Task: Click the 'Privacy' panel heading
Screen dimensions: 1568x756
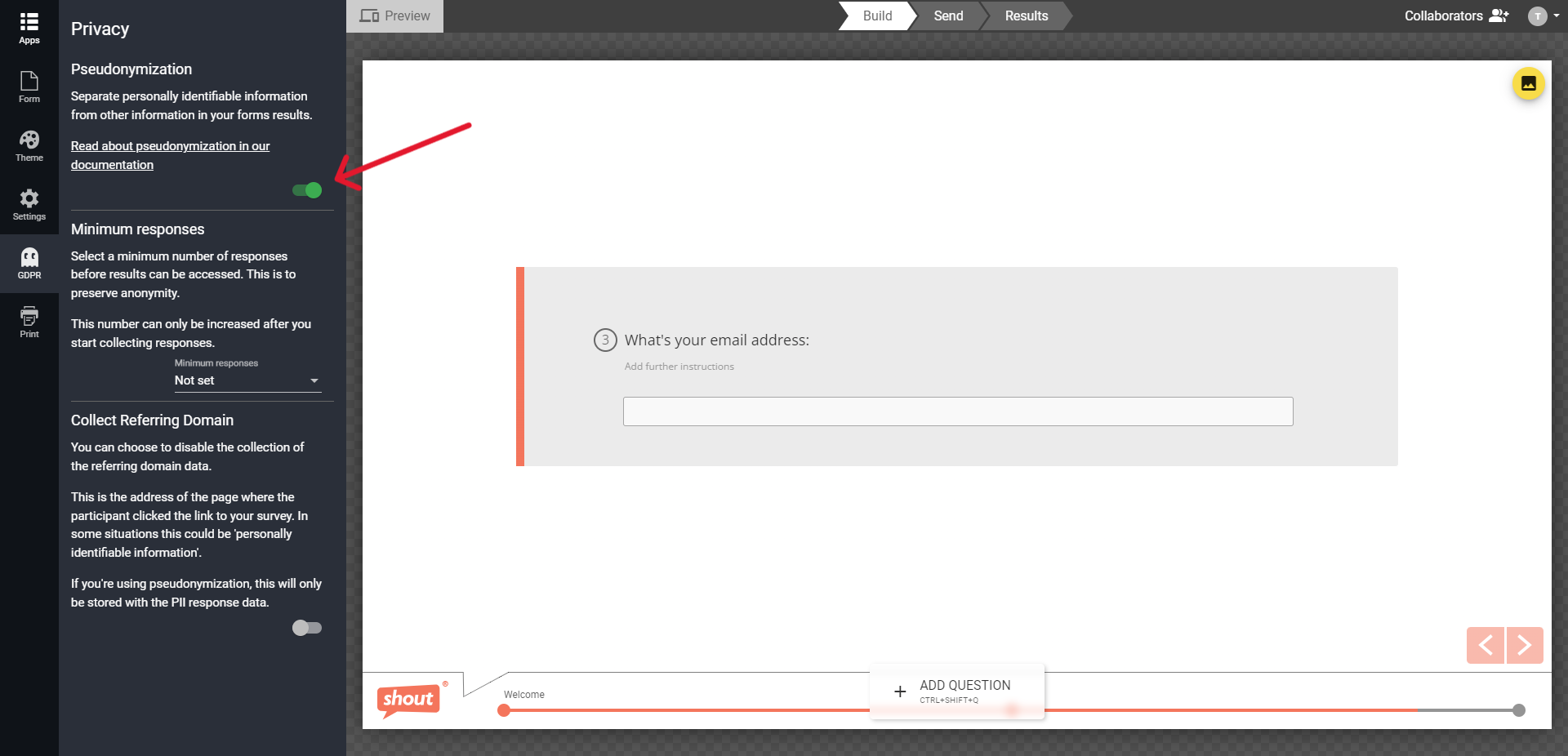Action: pyautogui.click(x=100, y=29)
